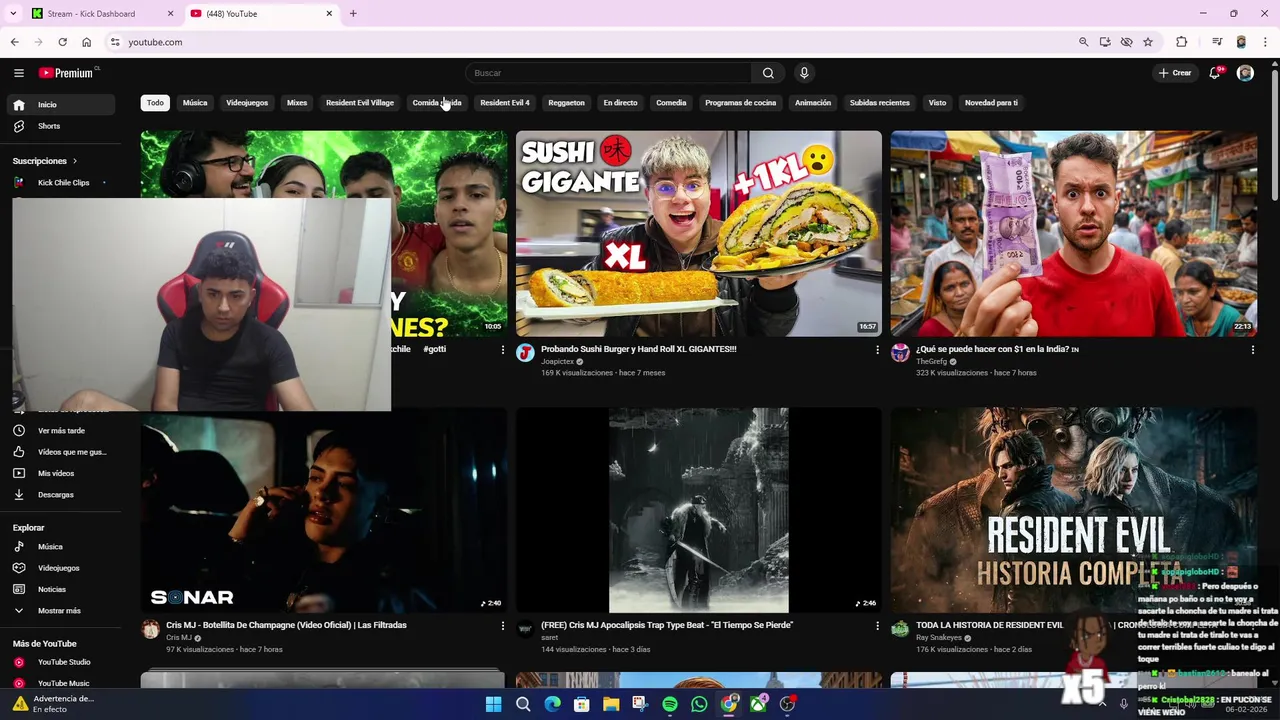The width and height of the screenshot is (1280, 720).
Task: Open Ray Snakeyes channel link
Action: (939, 638)
